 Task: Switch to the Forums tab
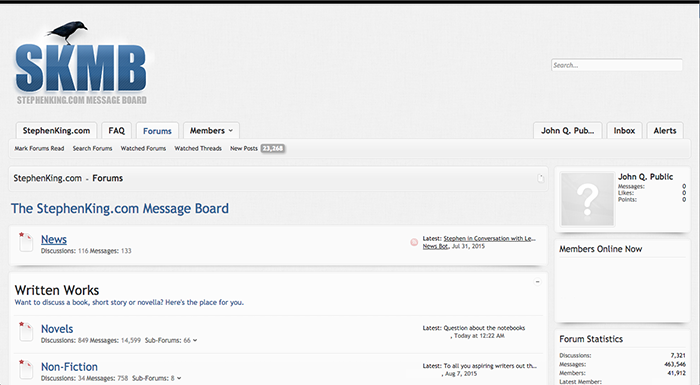(x=157, y=130)
